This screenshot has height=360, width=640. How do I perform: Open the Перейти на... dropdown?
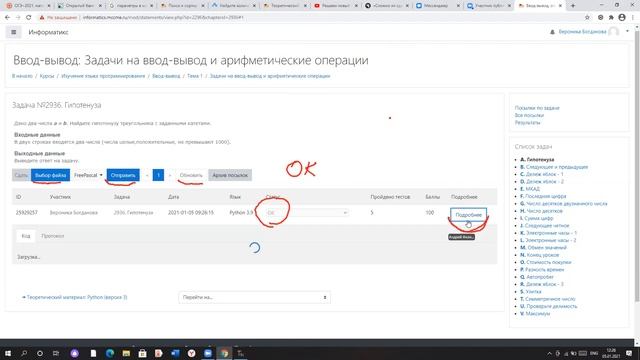click(x=254, y=297)
